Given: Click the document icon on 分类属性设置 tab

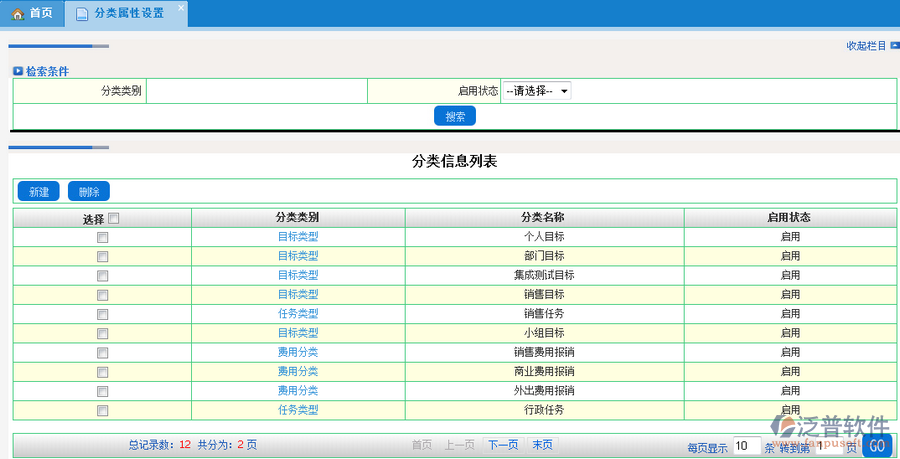Looking at the screenshot, I should point(82,14).
